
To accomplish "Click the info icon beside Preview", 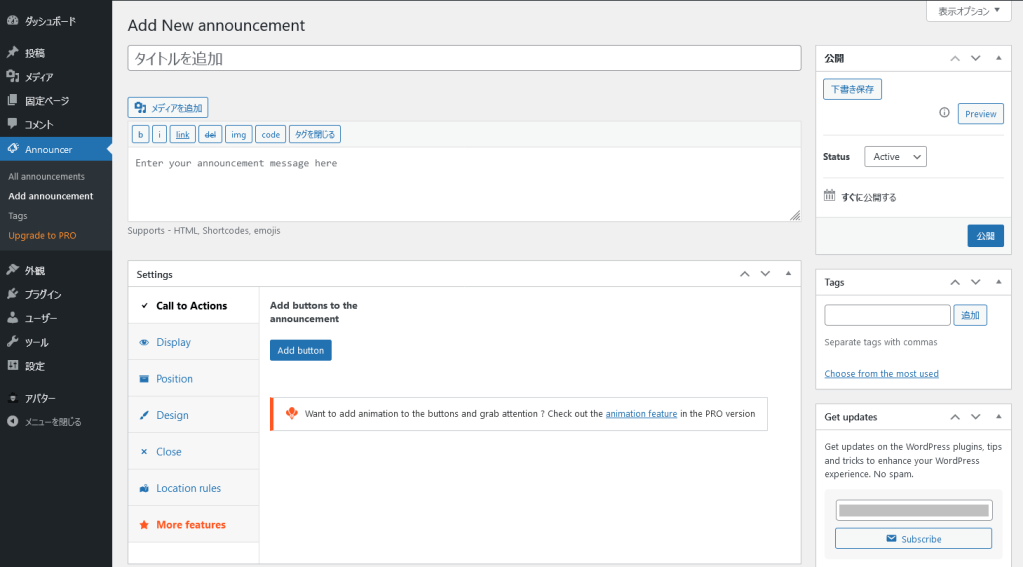I will click(x=944, y=113).
